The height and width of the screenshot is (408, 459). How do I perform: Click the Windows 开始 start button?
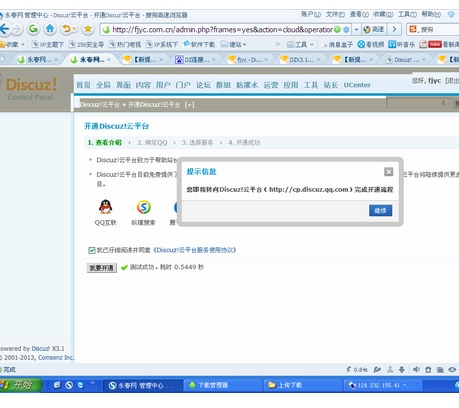[x=21, y=385]
